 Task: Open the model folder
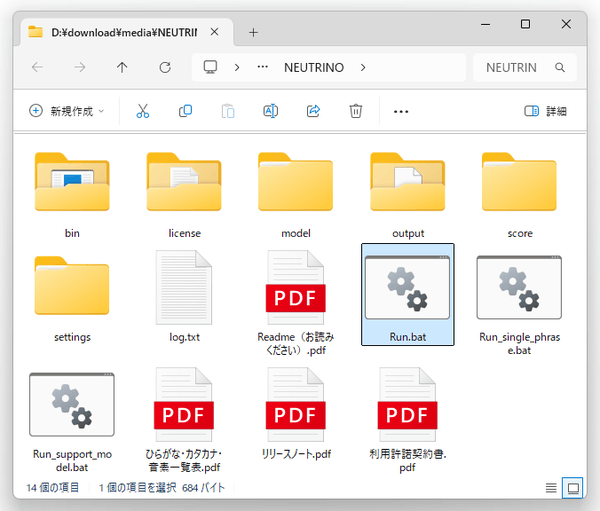click(296, 195)
